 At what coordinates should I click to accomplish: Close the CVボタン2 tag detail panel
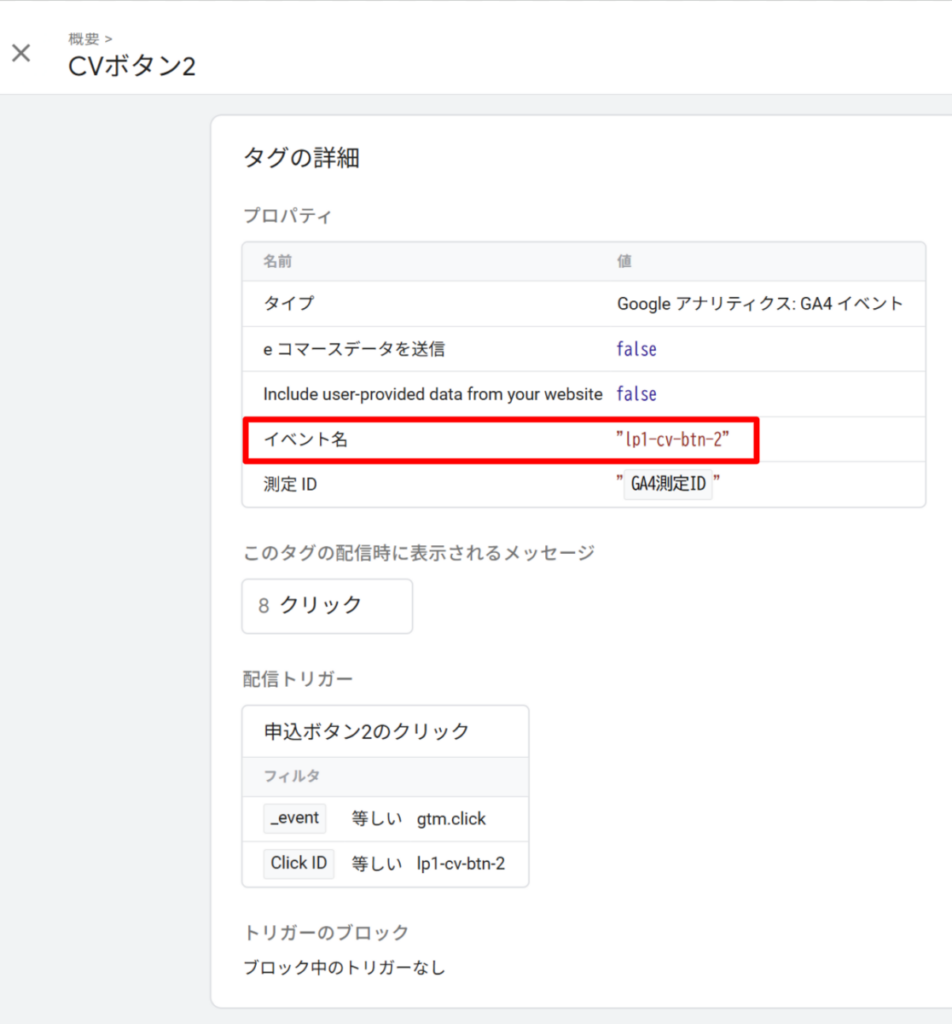tap(21, 53)
